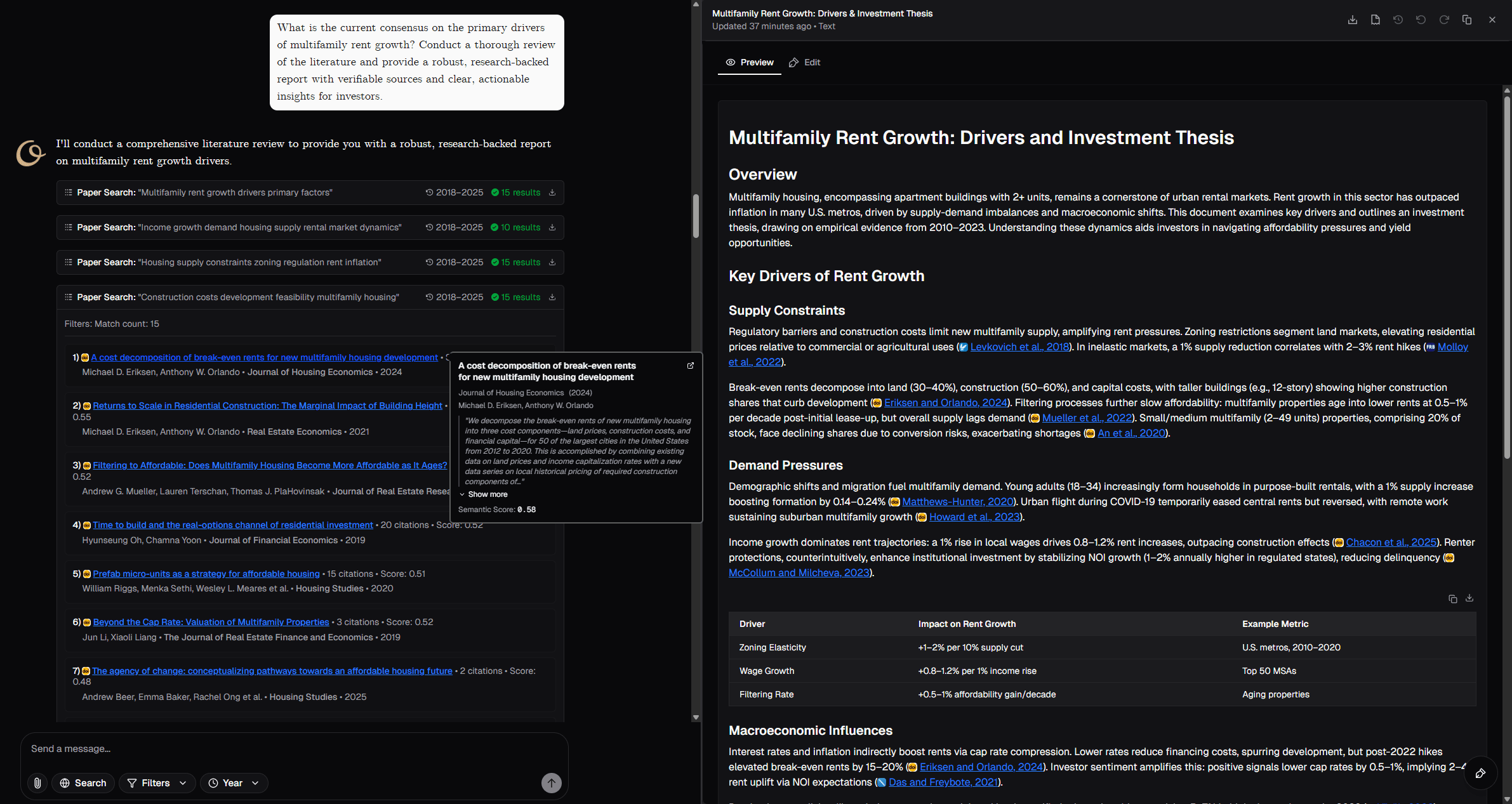Open the Eriksen and Orlando, 2024 citation link

tap(945, 402)
